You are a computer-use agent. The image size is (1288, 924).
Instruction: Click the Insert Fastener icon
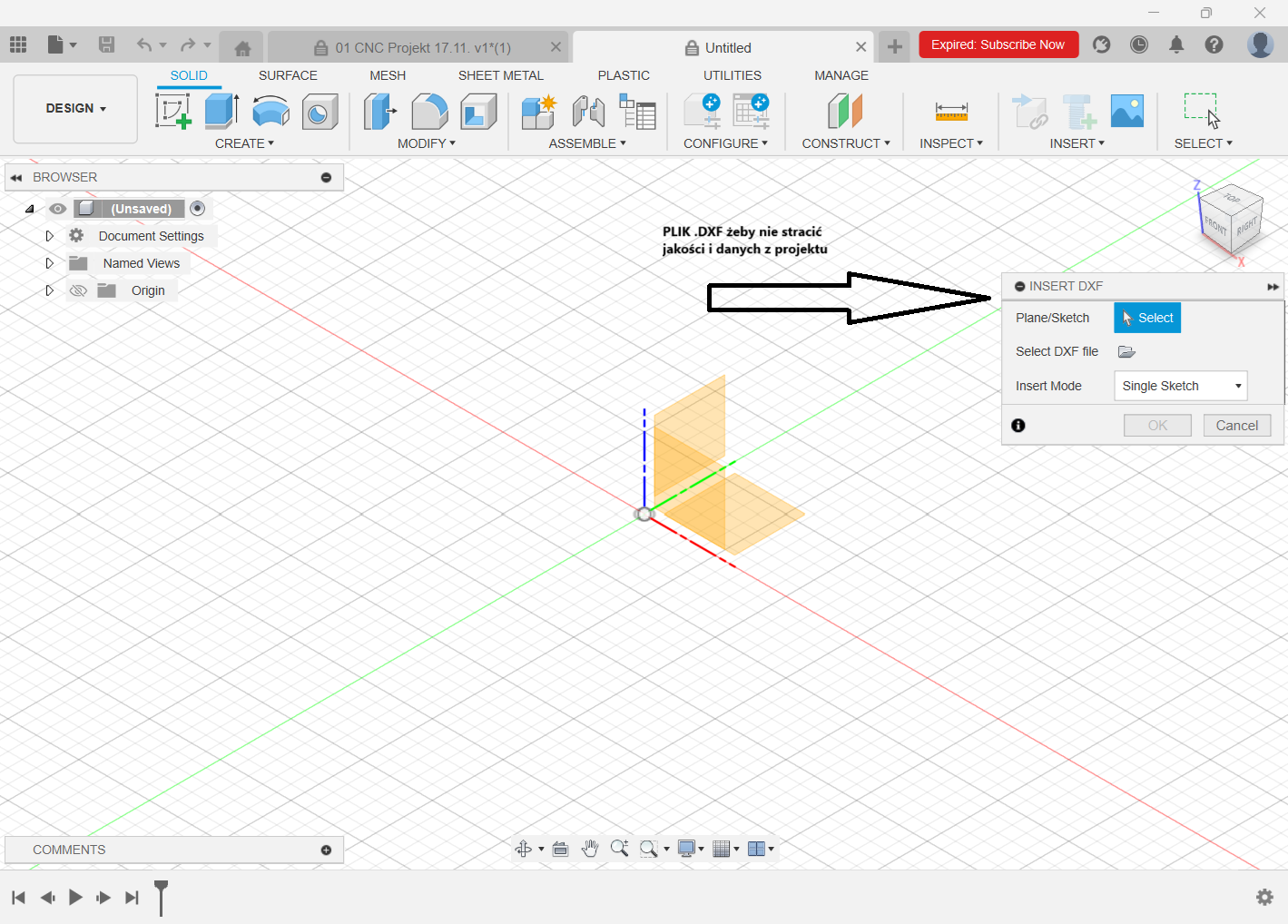[1078, 112]
